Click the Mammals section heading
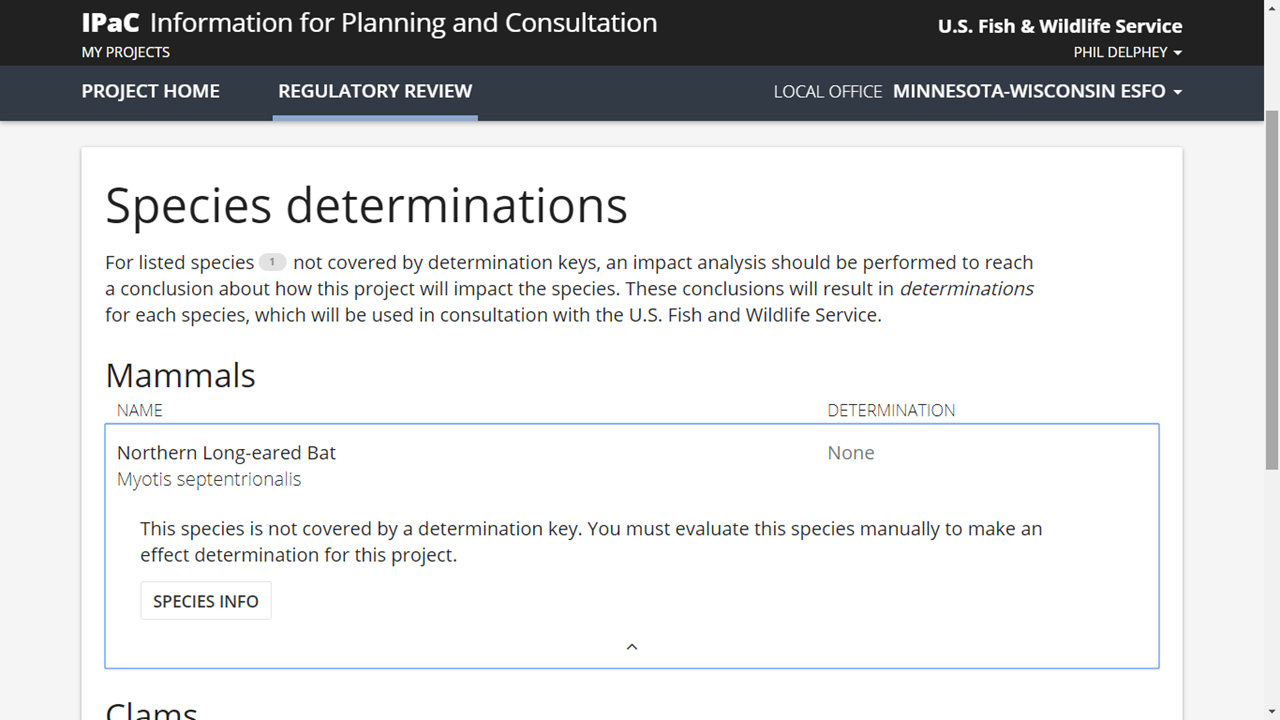The image size is (1280, 720). (x=180, y=375)
